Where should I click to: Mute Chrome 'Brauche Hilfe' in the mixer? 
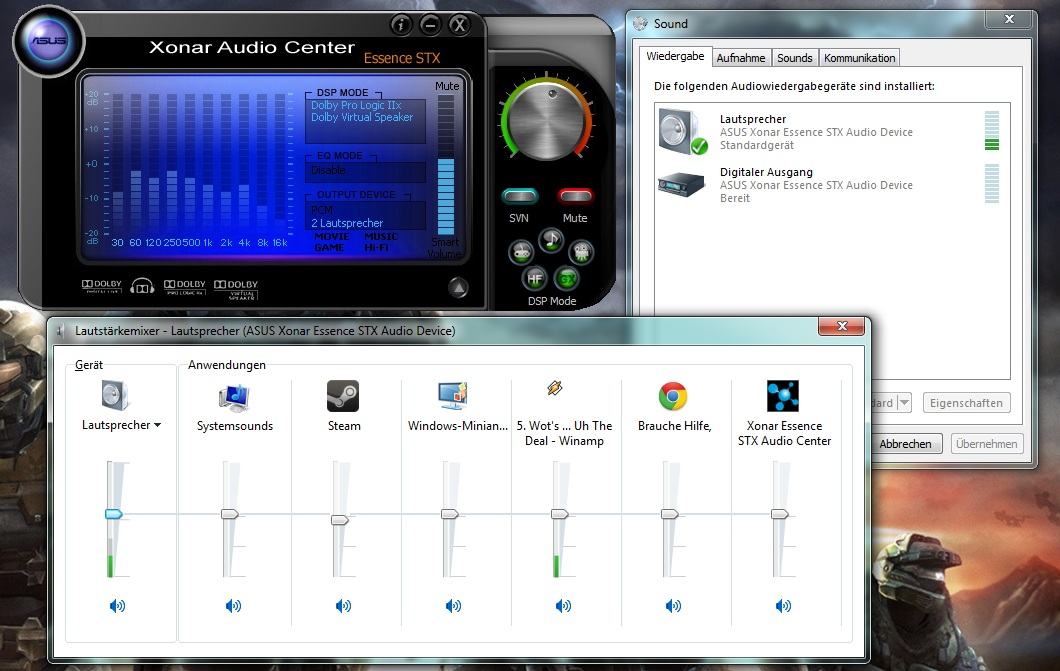pyautogui.click(x=673, y=605)
